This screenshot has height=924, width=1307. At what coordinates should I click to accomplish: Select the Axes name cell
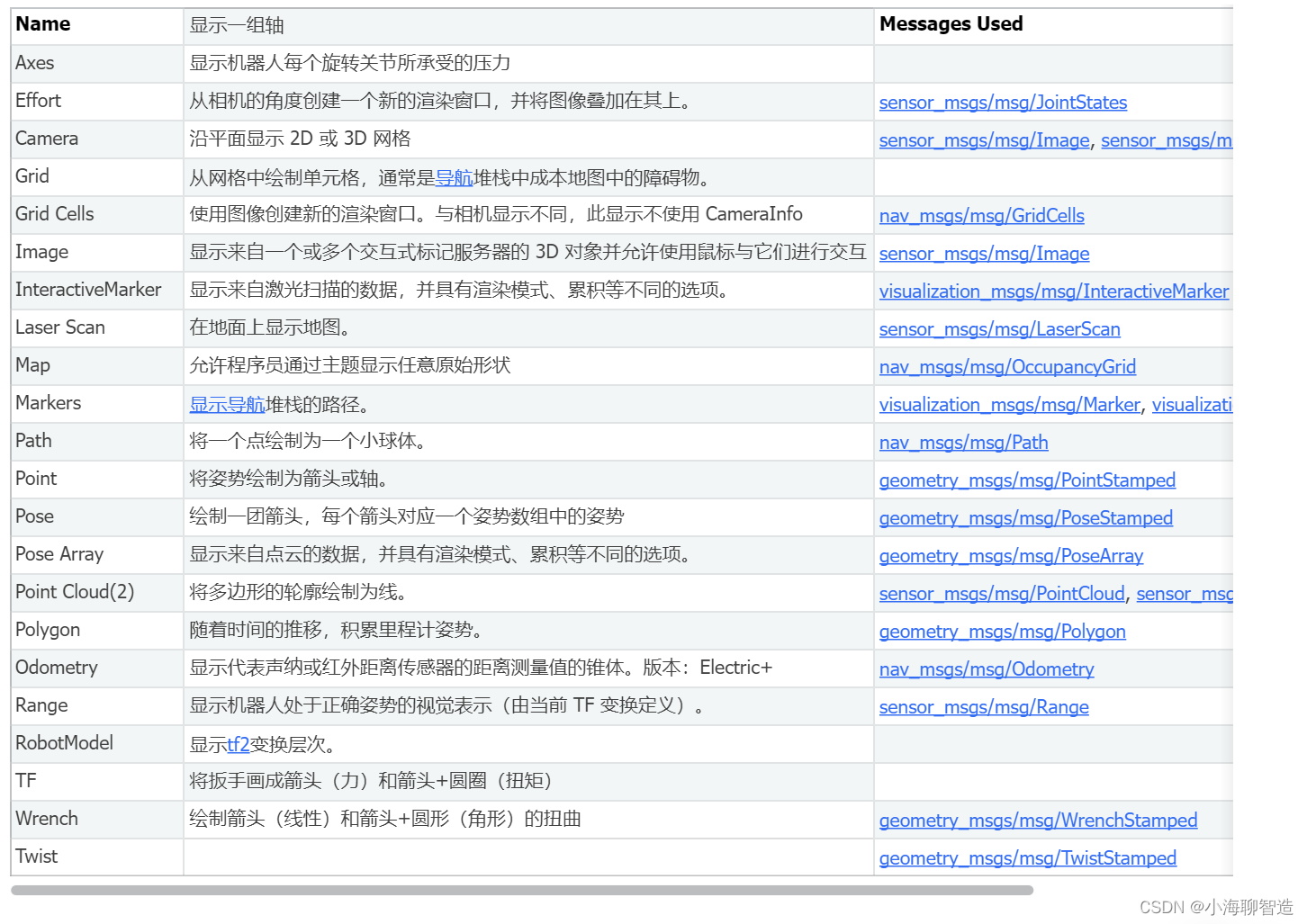click(x=97, y=64)
